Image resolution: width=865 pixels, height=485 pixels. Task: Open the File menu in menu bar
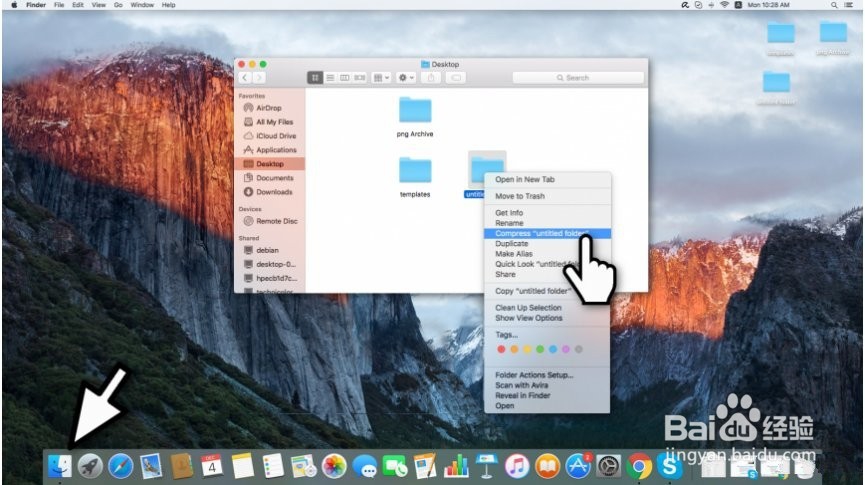tap(59, 4)
